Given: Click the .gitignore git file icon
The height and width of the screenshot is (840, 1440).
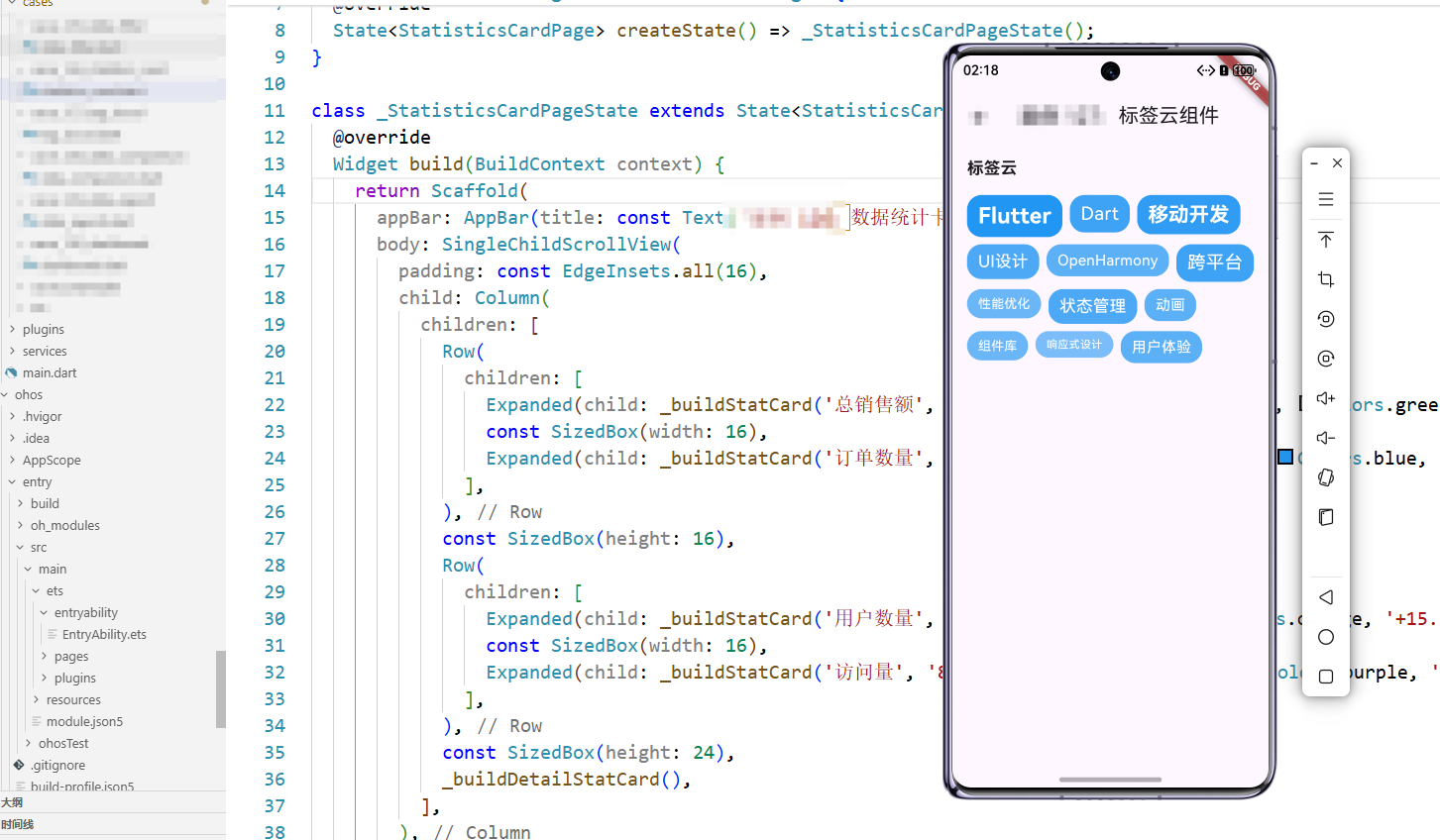Looking at the screenshot, I should click(x=19, y=765).
